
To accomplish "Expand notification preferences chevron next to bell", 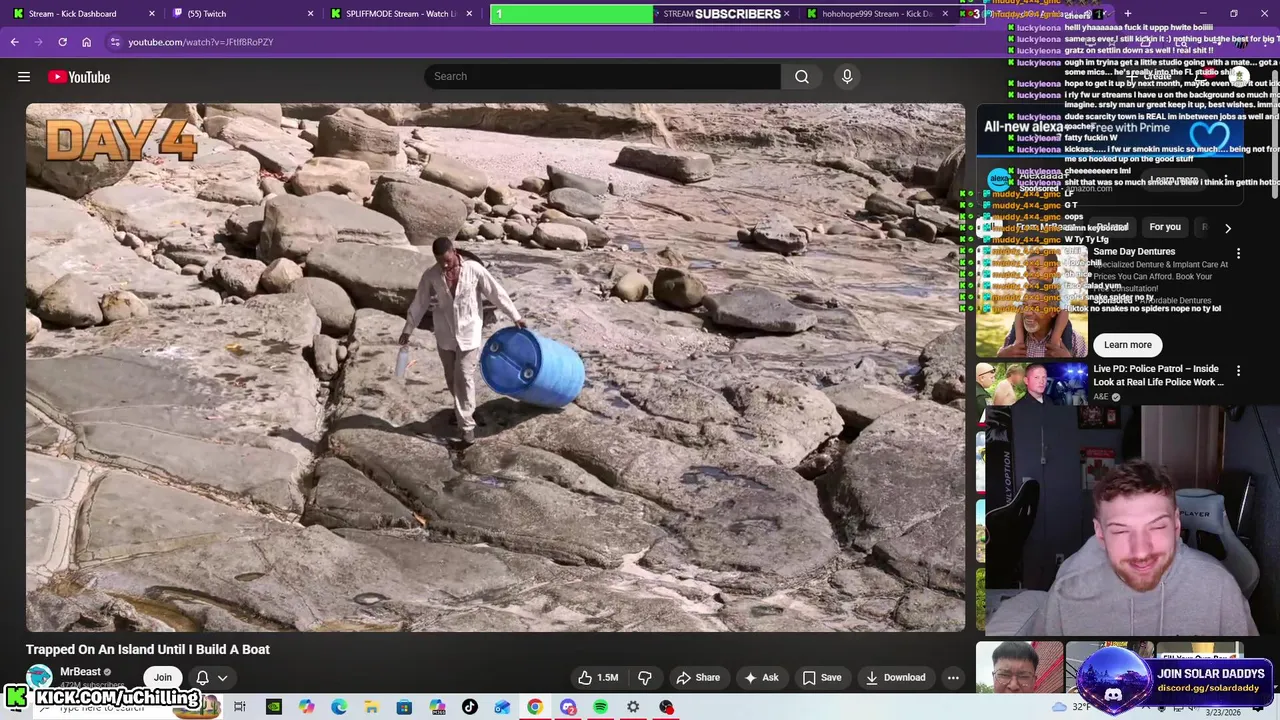I will (222, 677).
